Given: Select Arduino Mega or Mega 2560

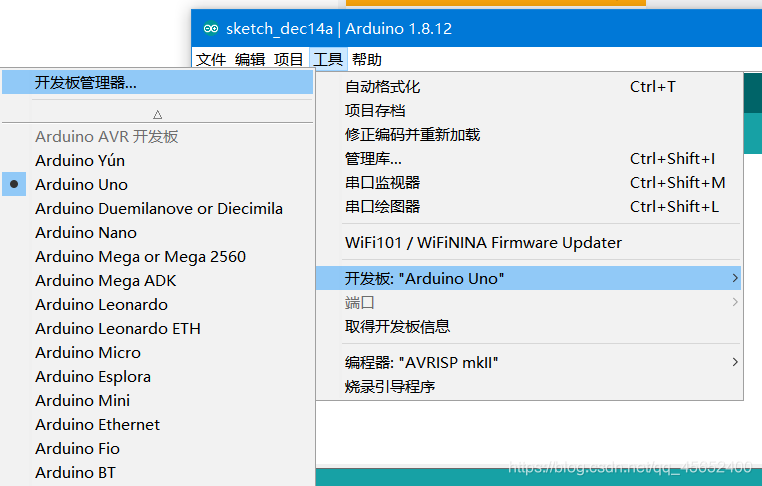Looking at the screenshot, I should (x=157, y=257).
